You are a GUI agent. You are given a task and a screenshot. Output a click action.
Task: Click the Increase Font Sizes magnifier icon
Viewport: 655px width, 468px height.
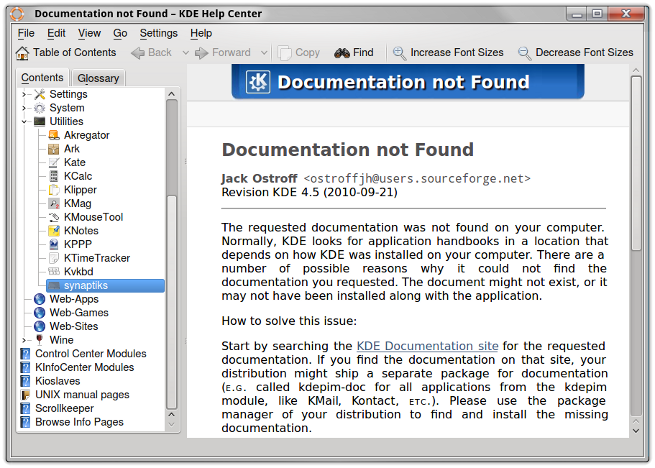pos(399,53)
